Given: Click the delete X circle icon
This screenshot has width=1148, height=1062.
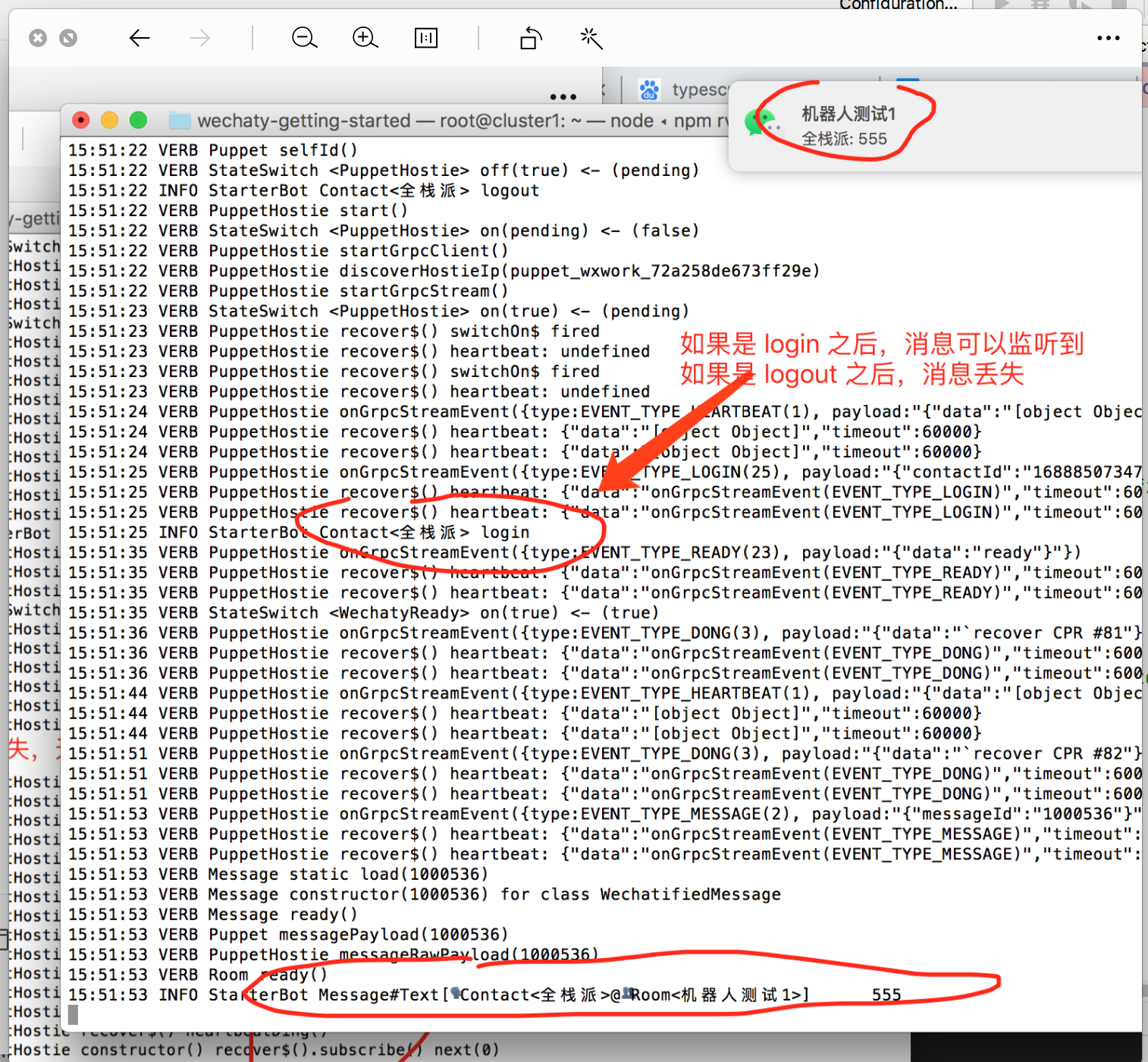Looking at the screenshot, I should point(38,37).
